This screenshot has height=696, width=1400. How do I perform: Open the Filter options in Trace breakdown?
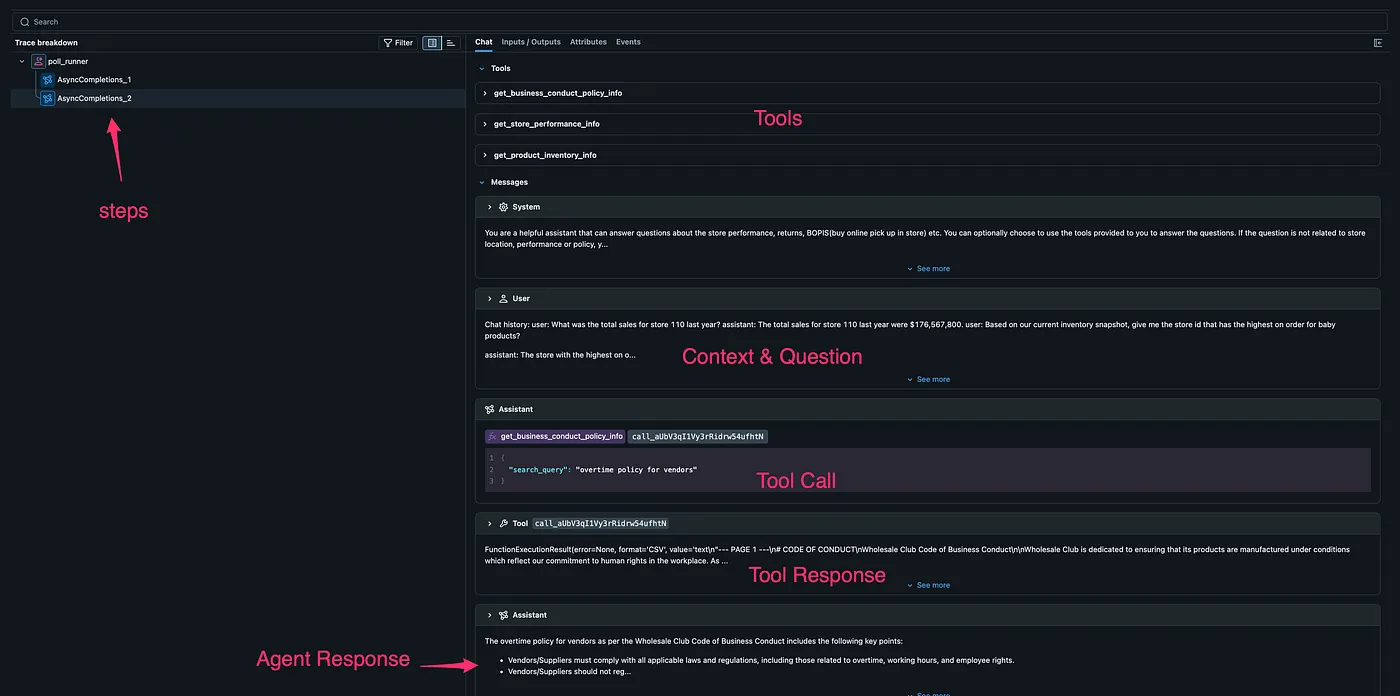pyautogui.click(x=396, y=42)
